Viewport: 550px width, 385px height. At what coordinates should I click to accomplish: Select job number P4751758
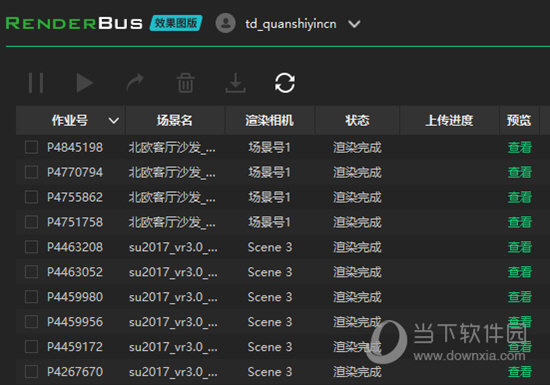pos(75,222)
